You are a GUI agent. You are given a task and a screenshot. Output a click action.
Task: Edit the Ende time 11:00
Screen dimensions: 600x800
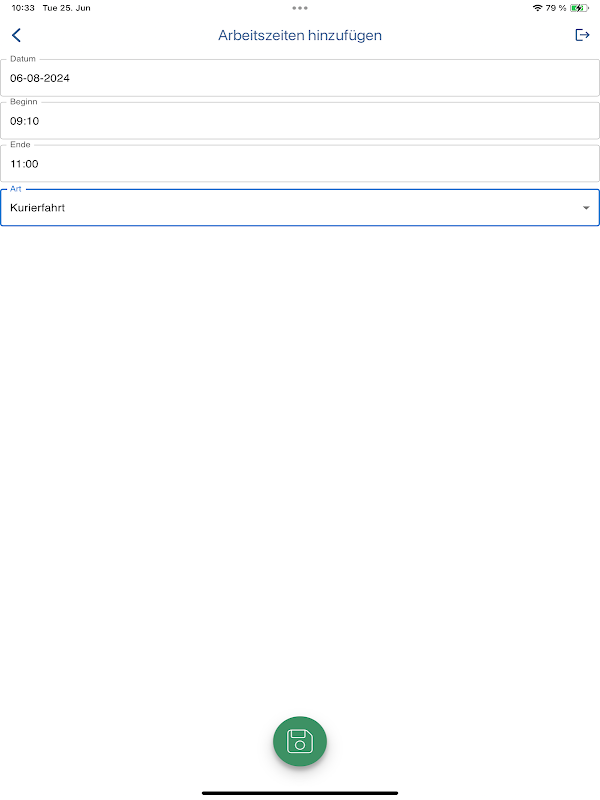click(x=300, y=164)
